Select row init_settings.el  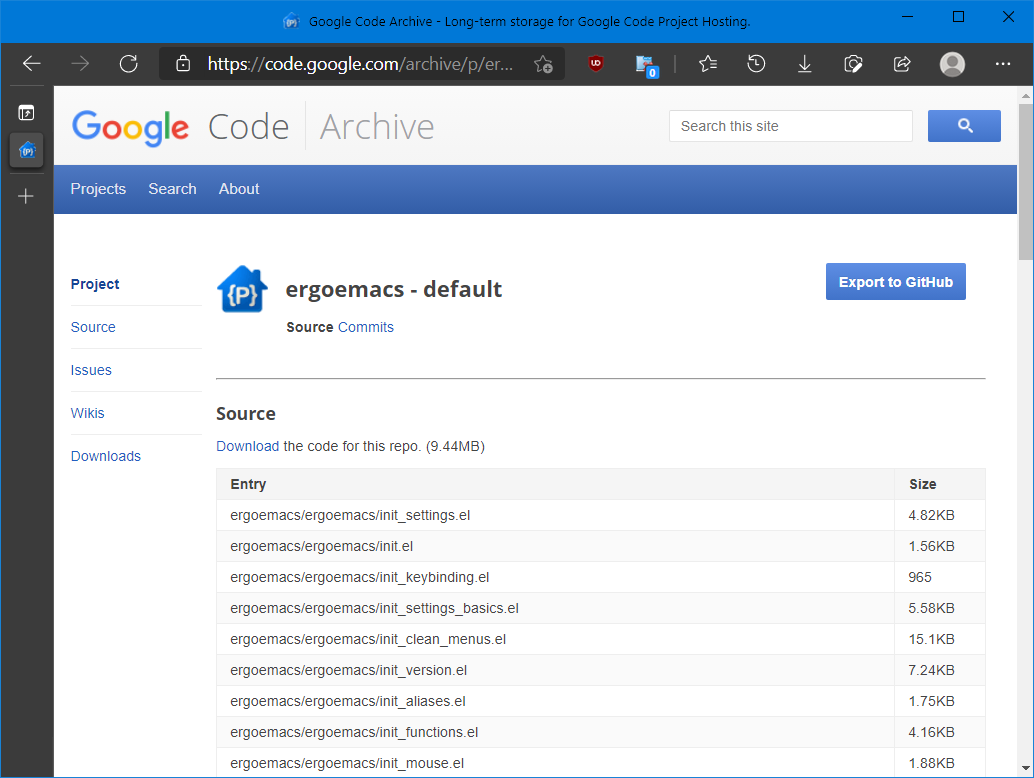click(x=601, y=515)
